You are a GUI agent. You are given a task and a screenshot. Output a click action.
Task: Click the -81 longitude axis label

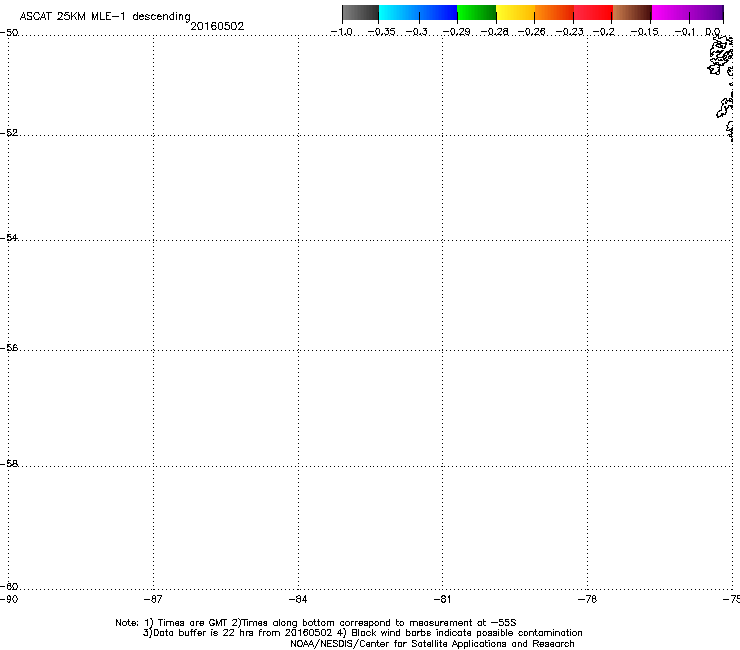(442, 599)
